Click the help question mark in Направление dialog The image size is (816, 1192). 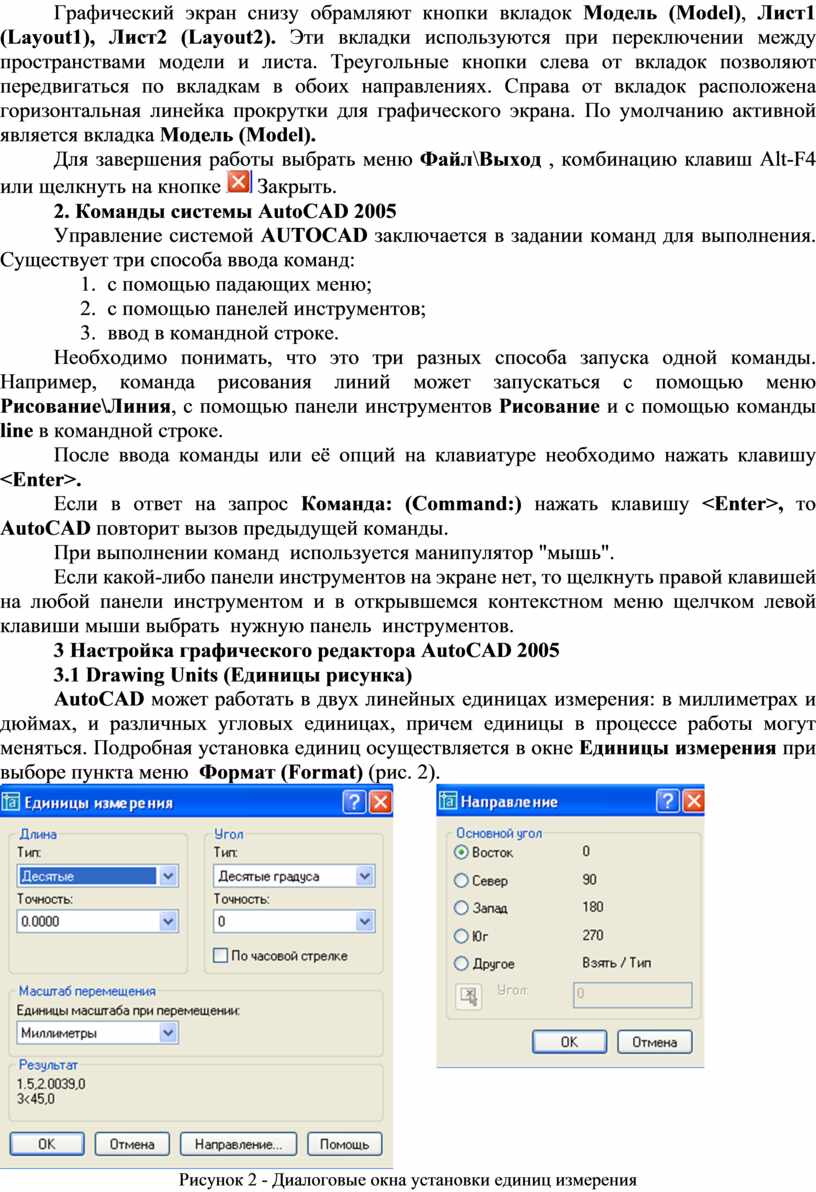[x=667, y=800]
